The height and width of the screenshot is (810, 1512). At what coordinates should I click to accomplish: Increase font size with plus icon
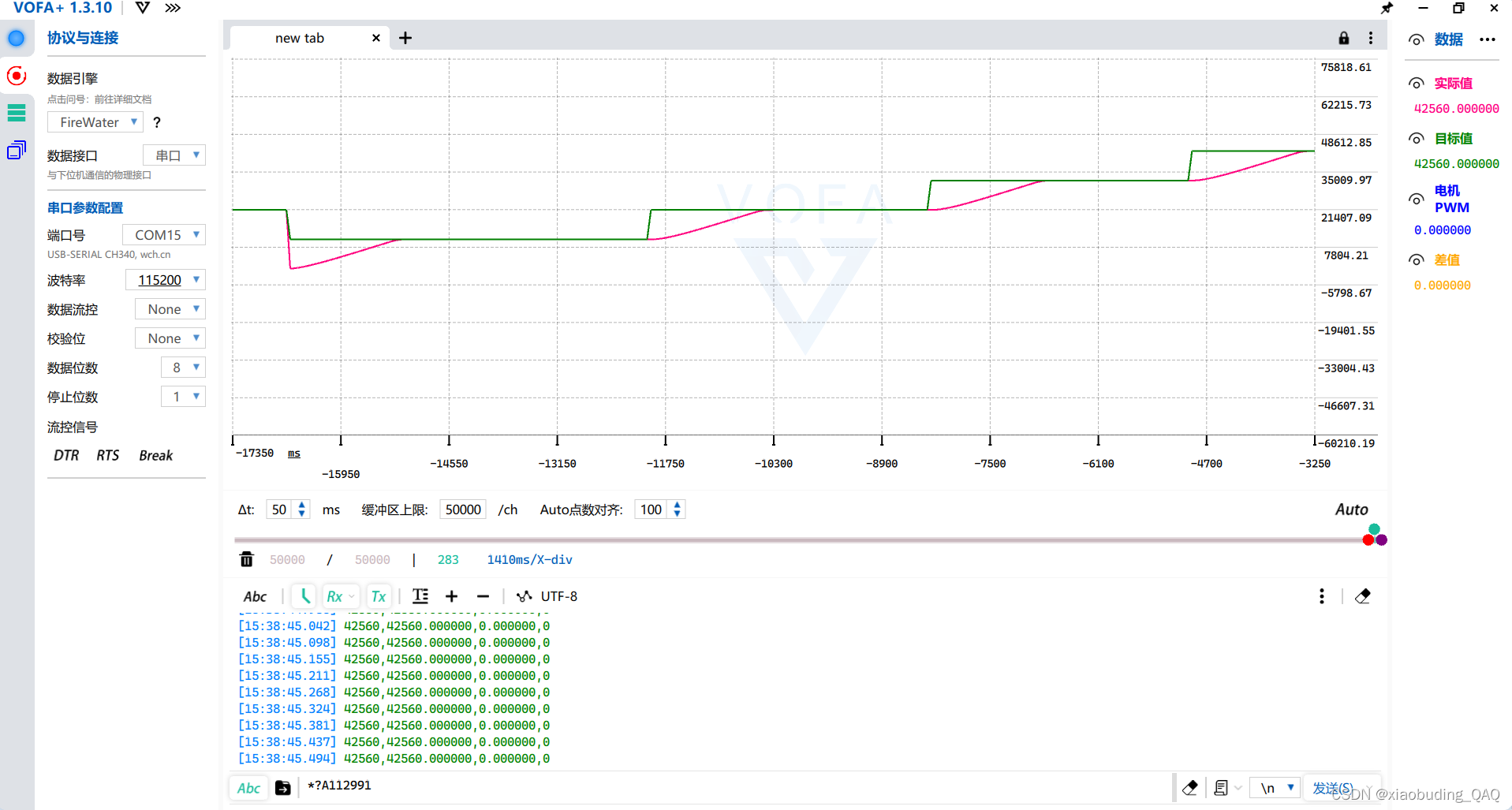[x=452, y=596]
